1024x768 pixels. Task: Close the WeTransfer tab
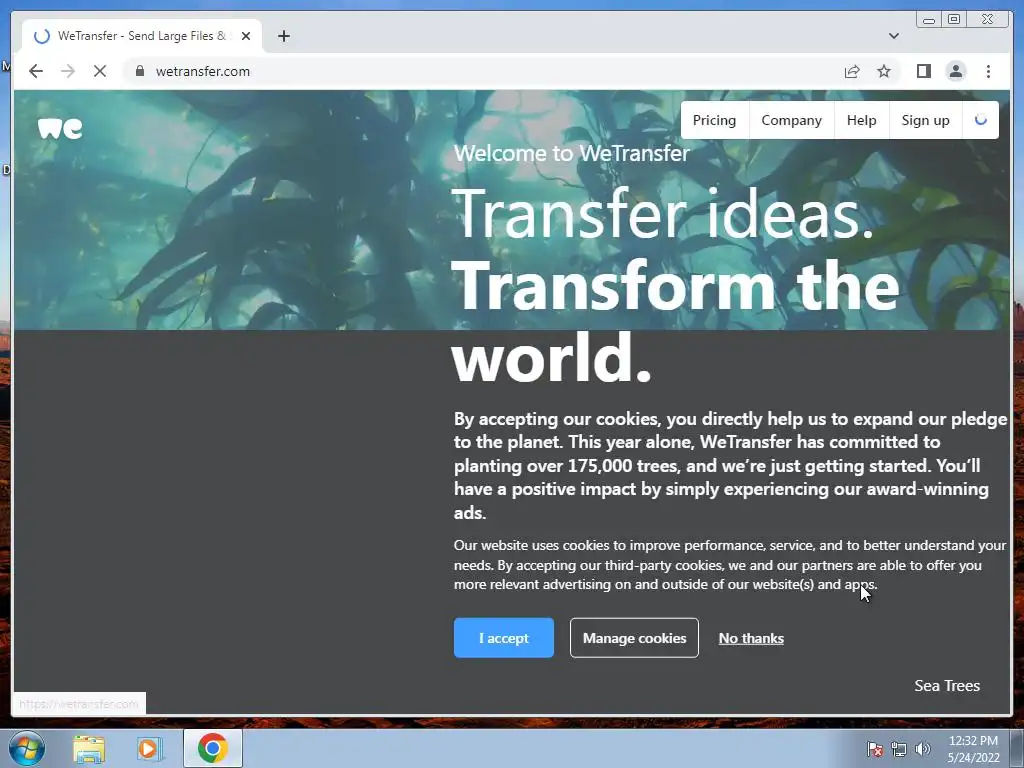click(246, 36)
